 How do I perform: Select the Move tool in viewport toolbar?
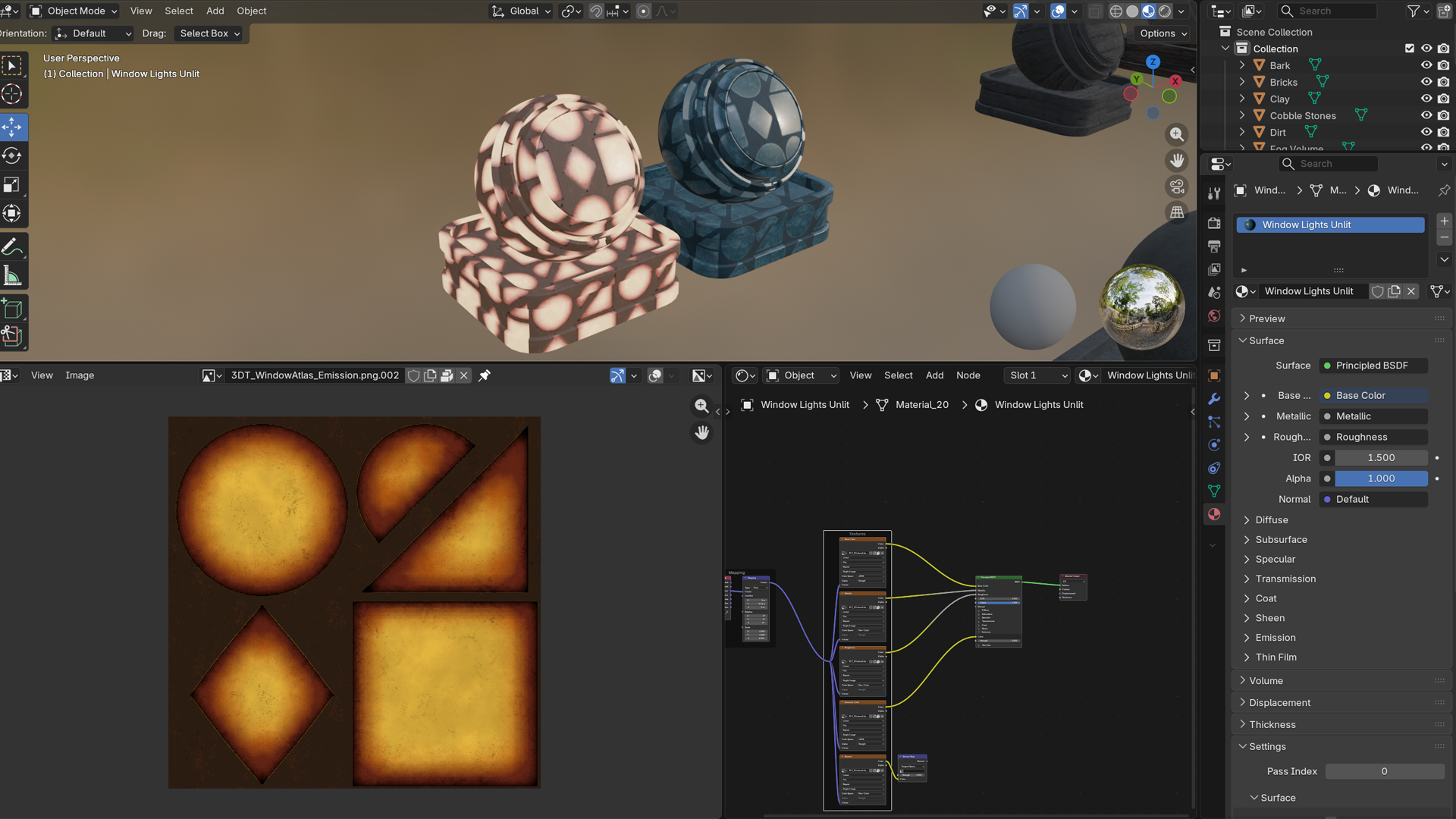[x=12, y=127]
